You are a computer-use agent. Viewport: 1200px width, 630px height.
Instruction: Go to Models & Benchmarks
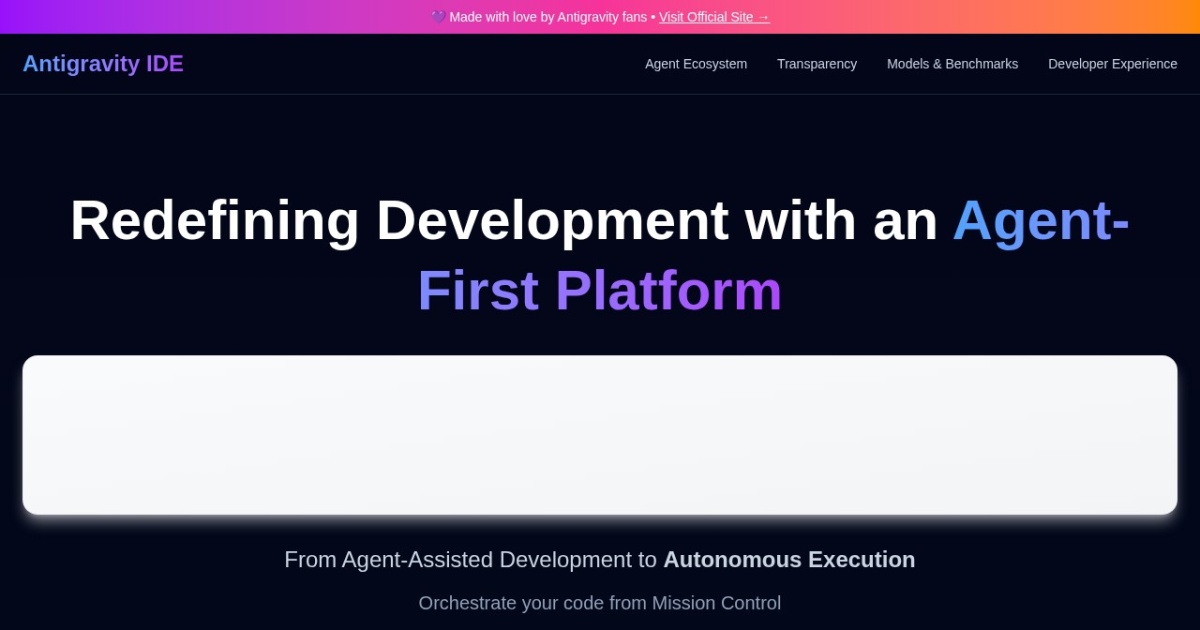coord(952,64)
